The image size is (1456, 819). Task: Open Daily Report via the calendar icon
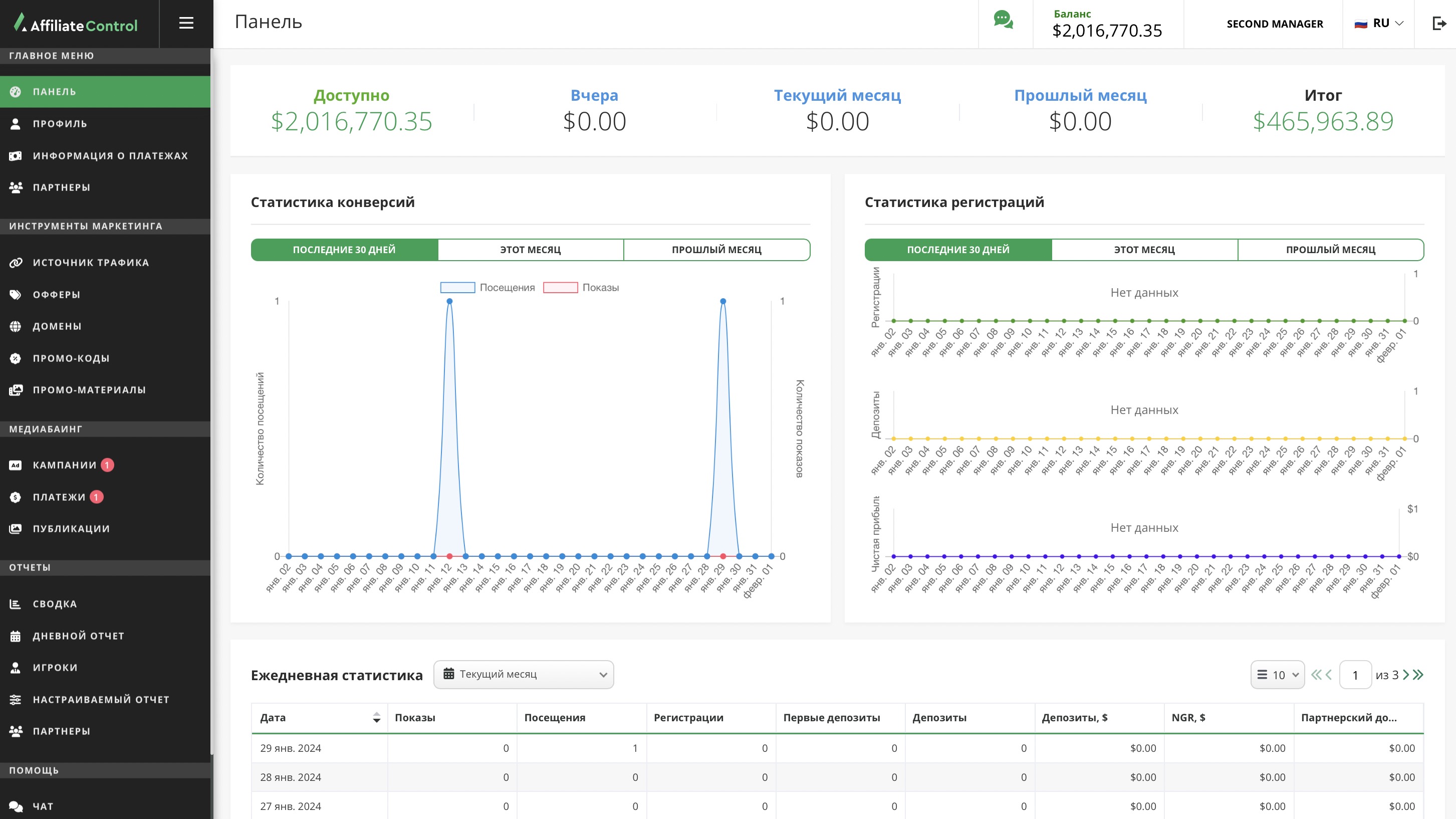(x=15, y=636)
